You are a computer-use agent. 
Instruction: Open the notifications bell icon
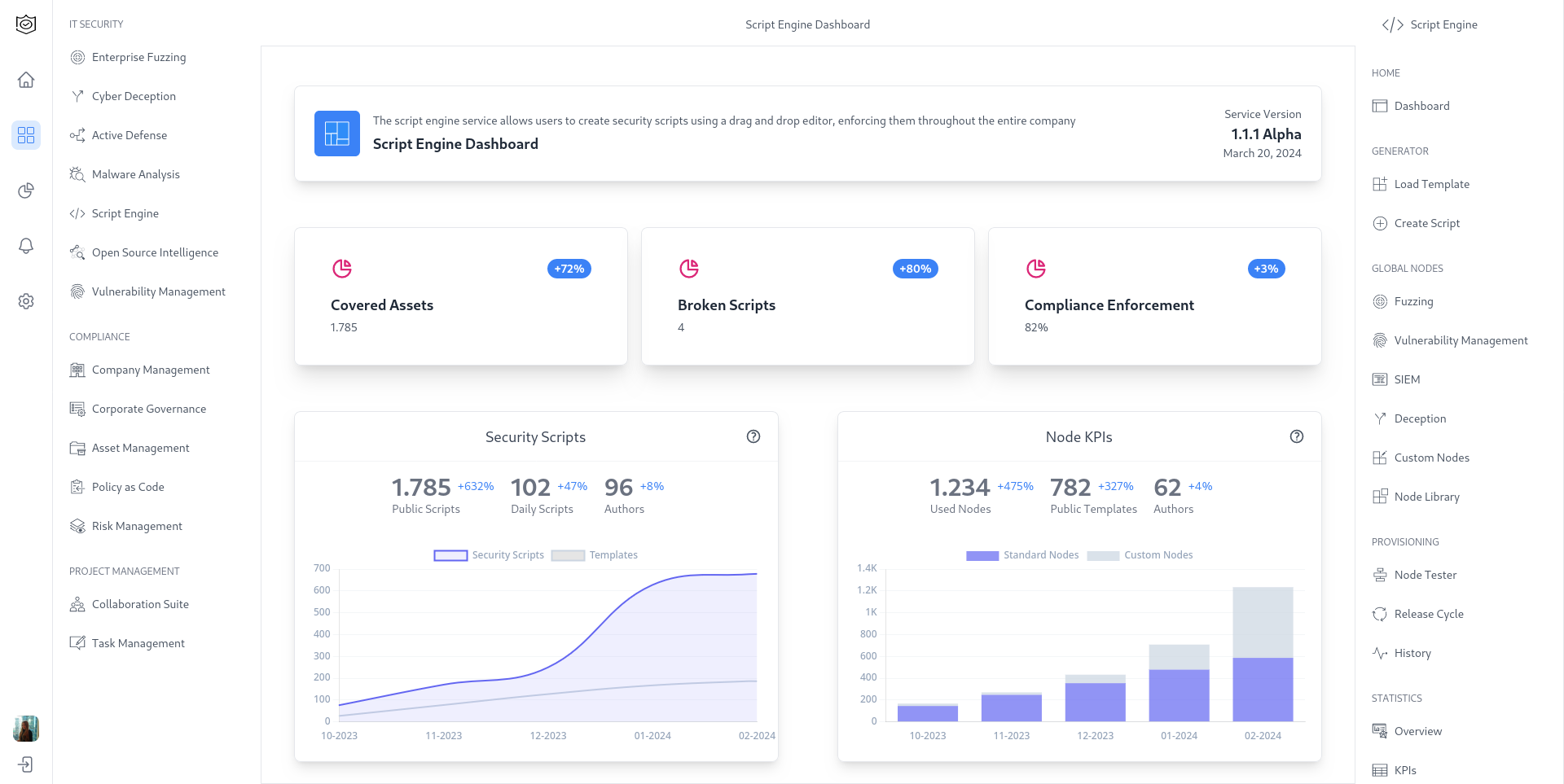26,246
